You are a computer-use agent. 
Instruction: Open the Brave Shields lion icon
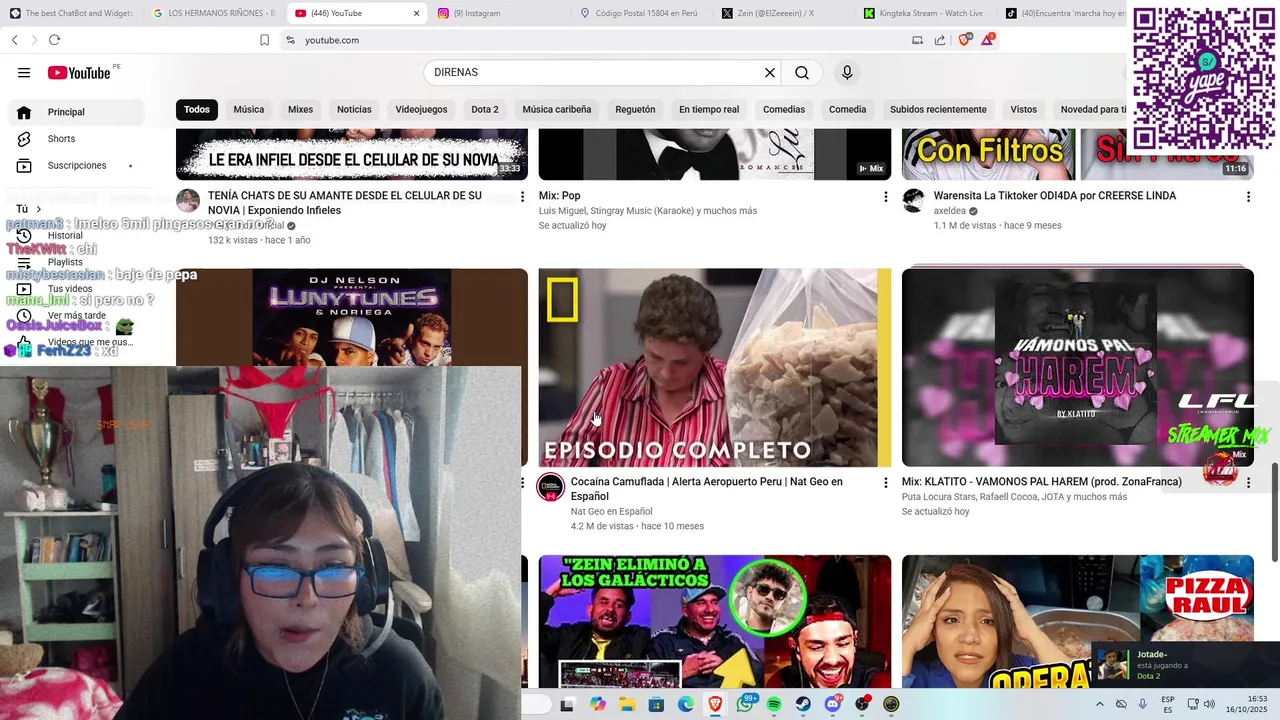click(x=964, y=40)
